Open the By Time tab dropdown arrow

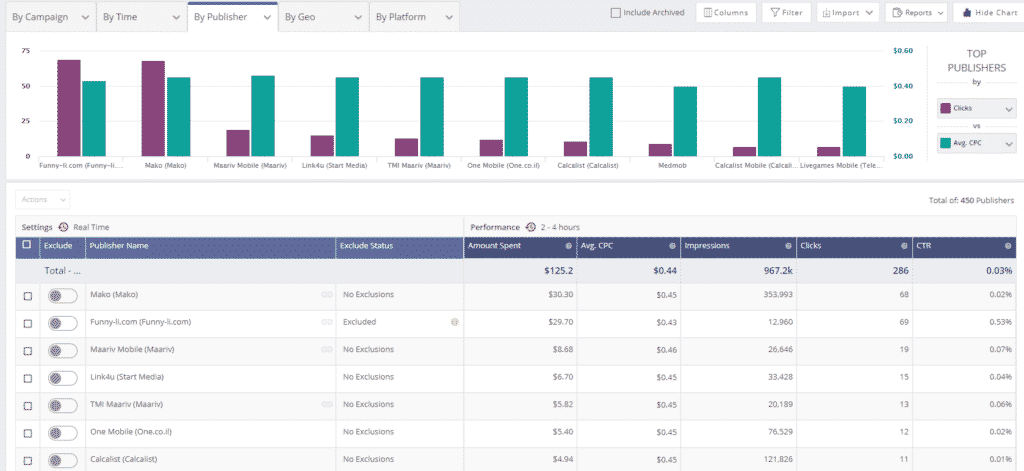coord(176,18)
